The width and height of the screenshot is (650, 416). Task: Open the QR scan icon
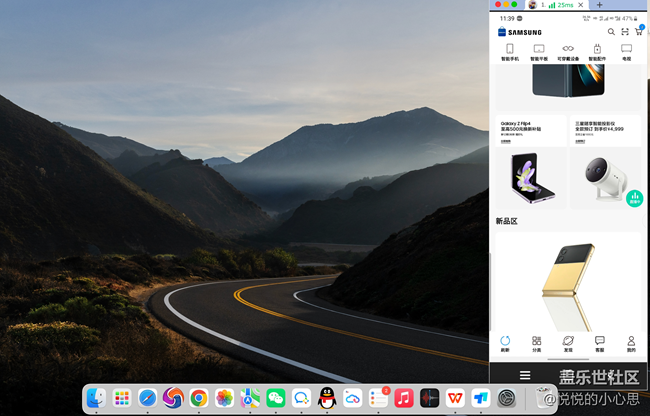click(625, 32)
